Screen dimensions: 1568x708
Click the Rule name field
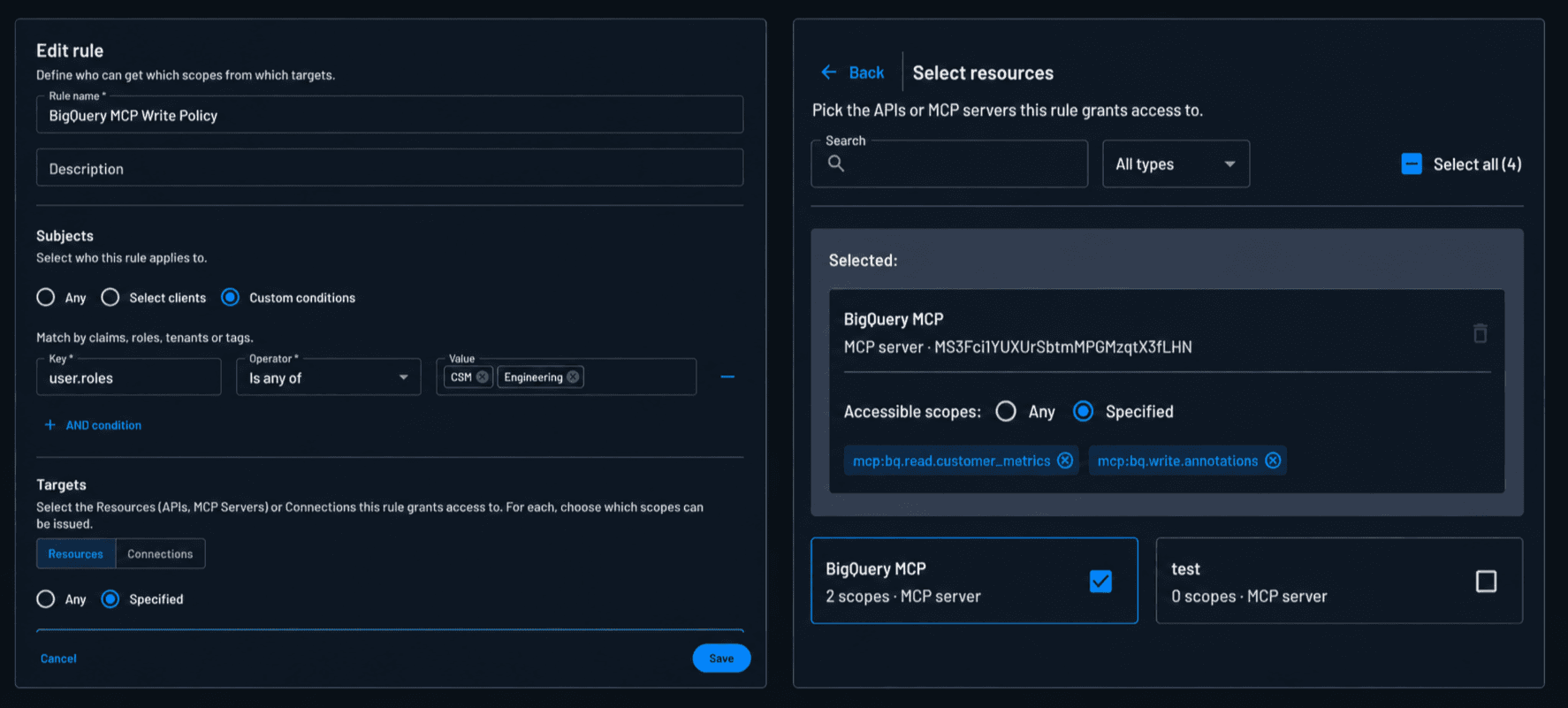pos(390,115)
